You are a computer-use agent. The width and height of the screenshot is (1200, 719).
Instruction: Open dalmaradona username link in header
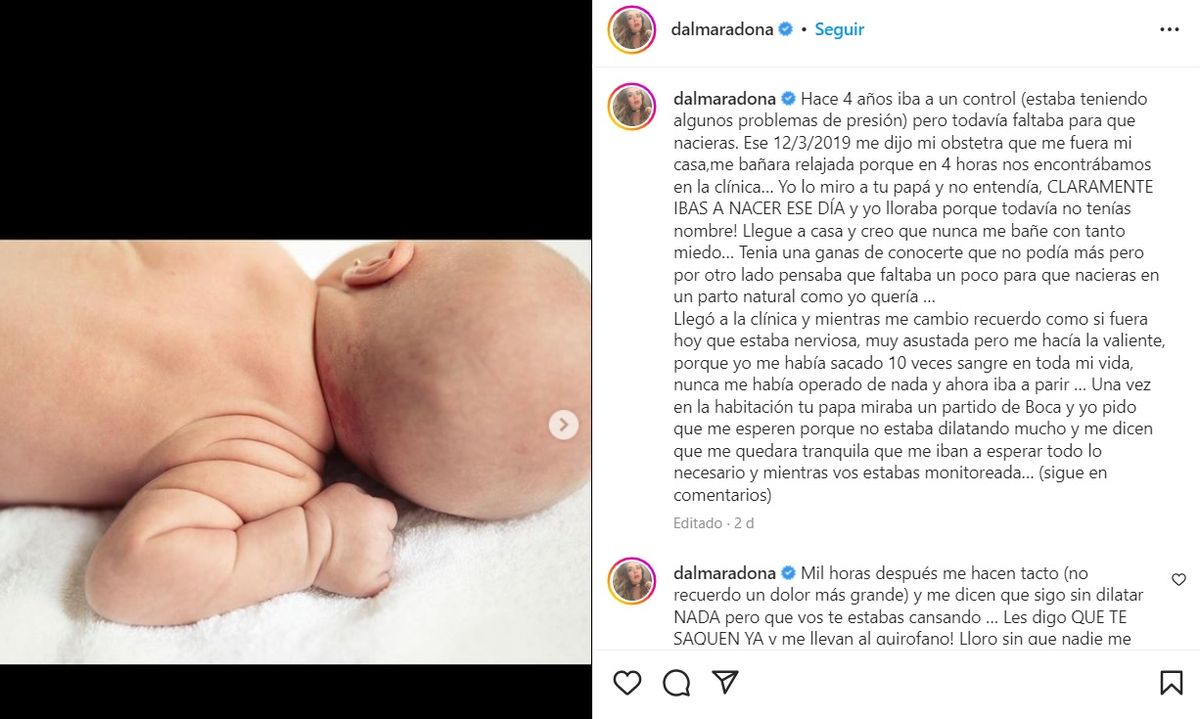[721, 29]
